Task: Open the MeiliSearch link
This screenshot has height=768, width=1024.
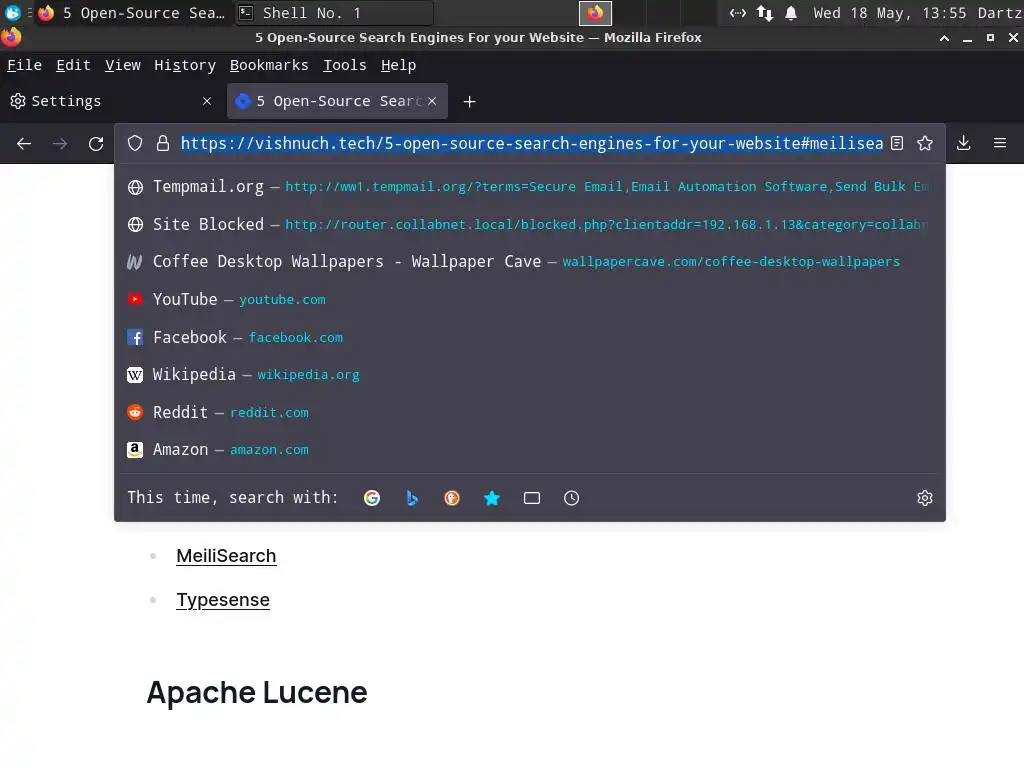Action: [226, 556]
